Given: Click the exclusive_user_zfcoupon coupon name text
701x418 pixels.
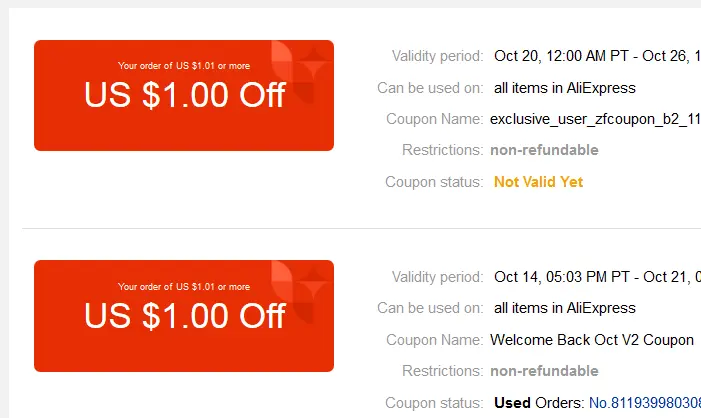Looking at the screenshot, I should click(x=595, y=119).
